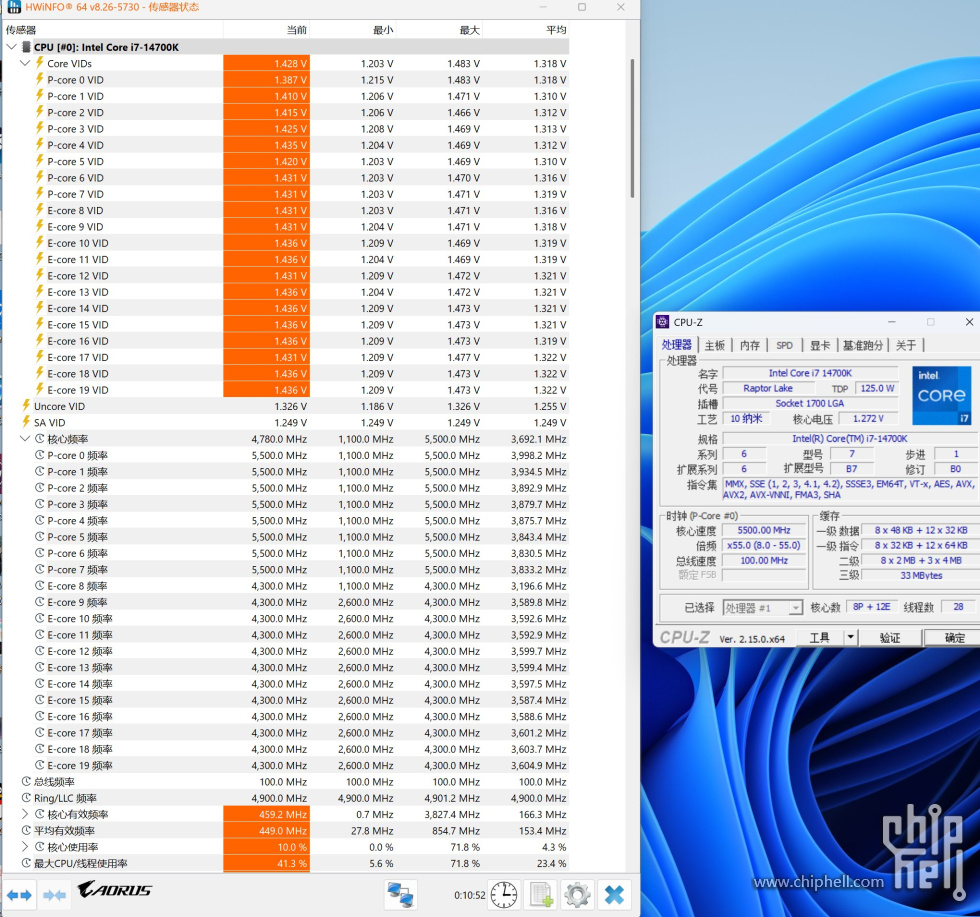980x917 pixels.
Task: Switch to the 显卡 tab in CPU-Z
Action: click(x=820, y=346)
